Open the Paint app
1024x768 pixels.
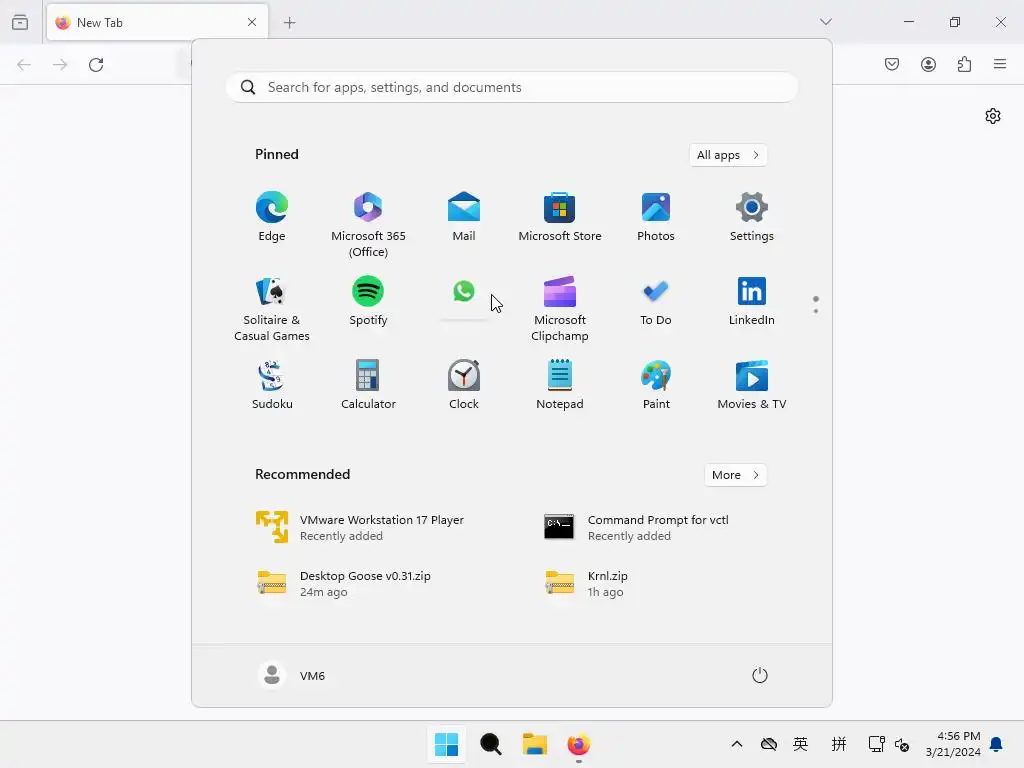tap(656, 385)
